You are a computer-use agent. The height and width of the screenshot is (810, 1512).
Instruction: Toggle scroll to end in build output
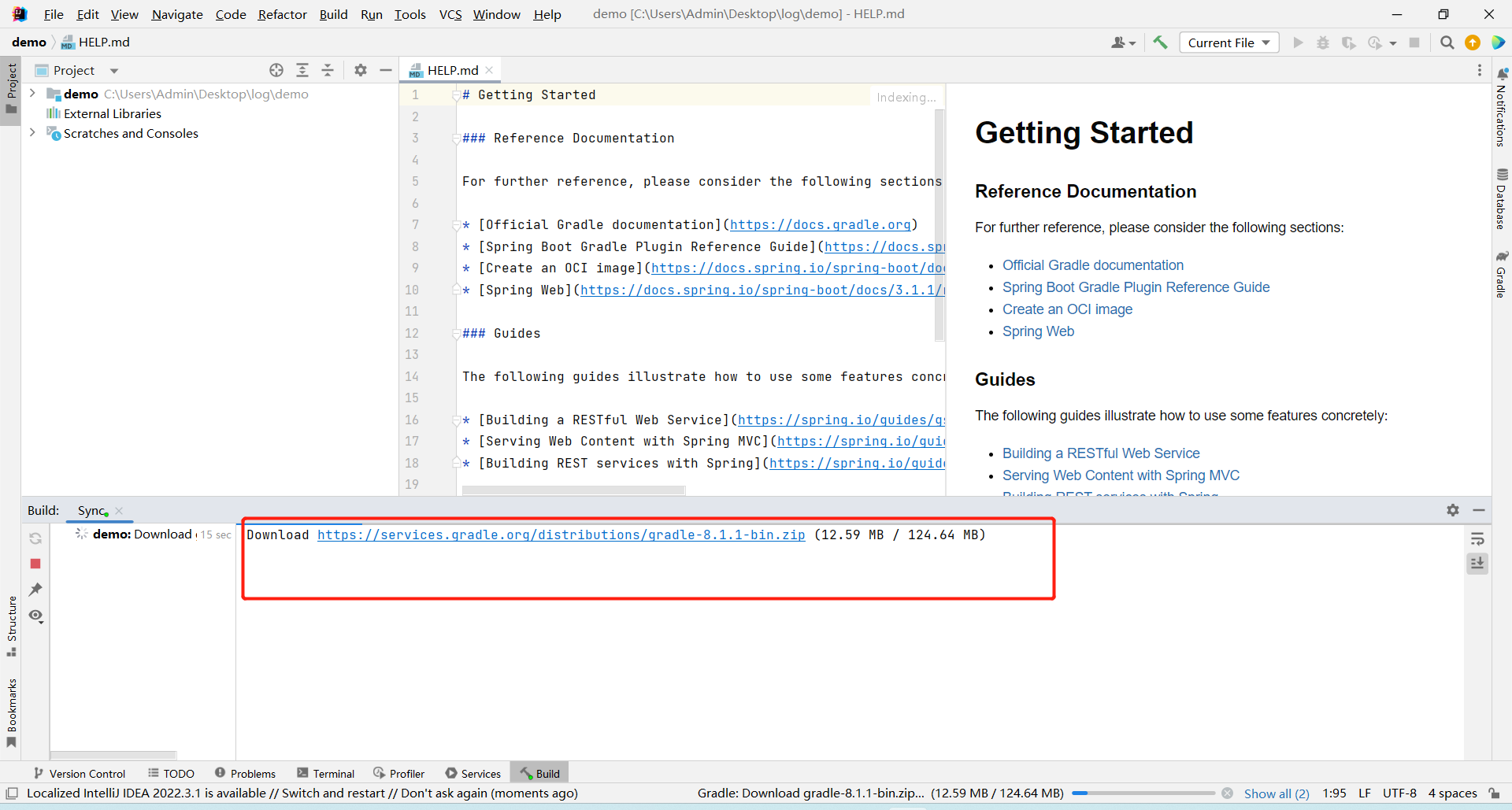click(x=1477, y=564)
